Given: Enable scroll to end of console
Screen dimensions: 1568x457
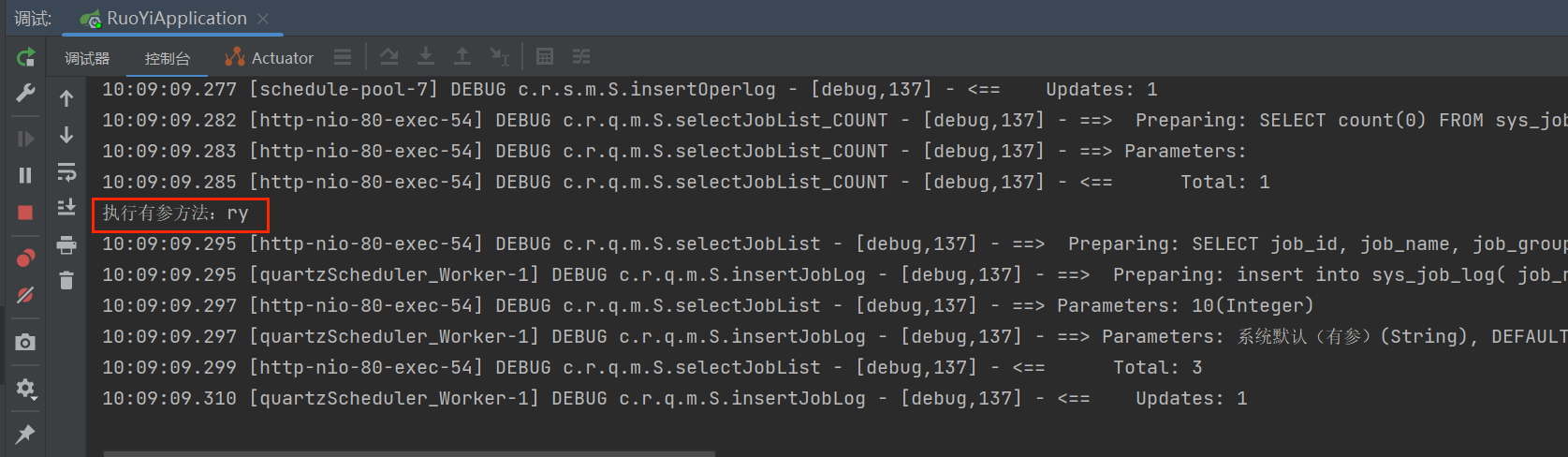Looking at the screenshot, I should click(66, 208).
